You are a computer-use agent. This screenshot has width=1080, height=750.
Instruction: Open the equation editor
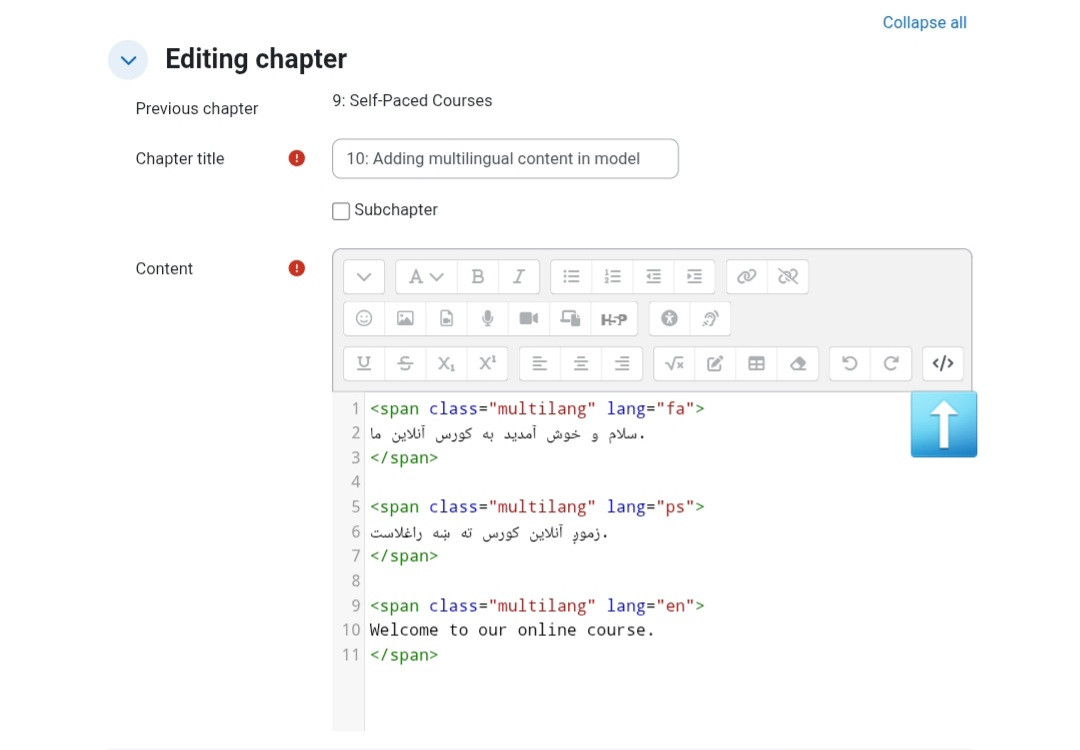tap(674, 364)
